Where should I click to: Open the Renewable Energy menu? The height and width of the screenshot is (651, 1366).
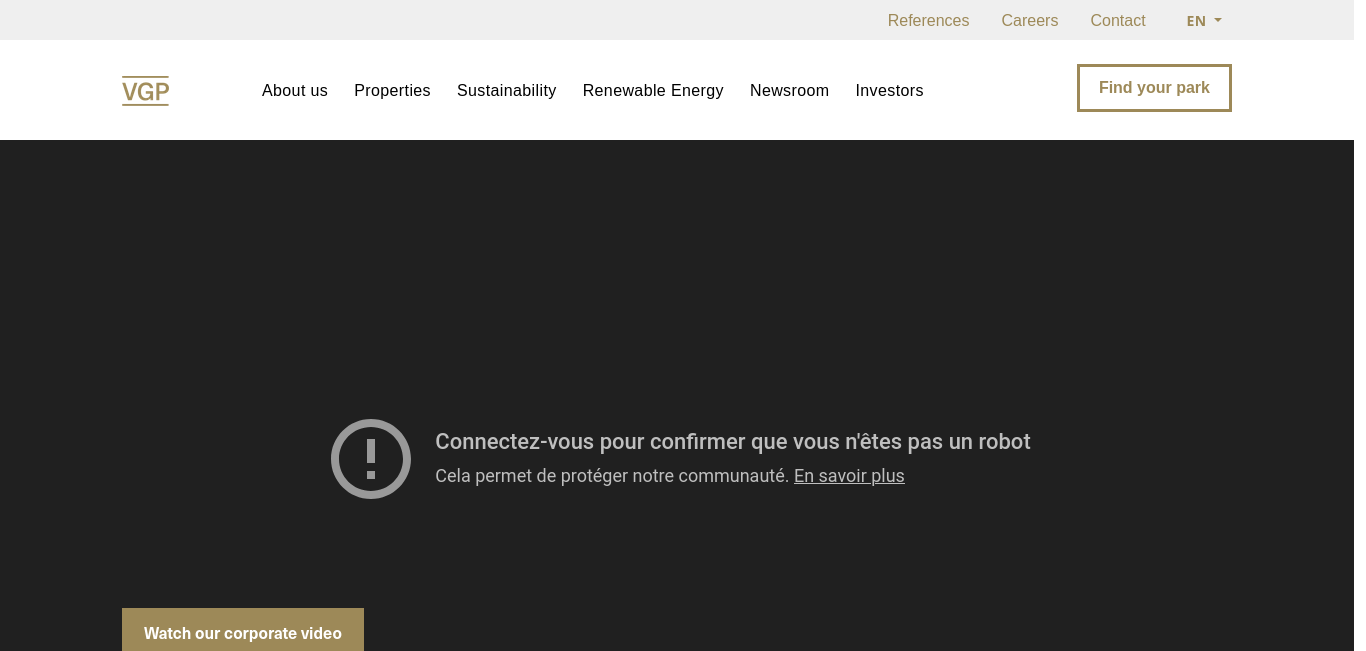pyautogui.click(x=653, y=91)
